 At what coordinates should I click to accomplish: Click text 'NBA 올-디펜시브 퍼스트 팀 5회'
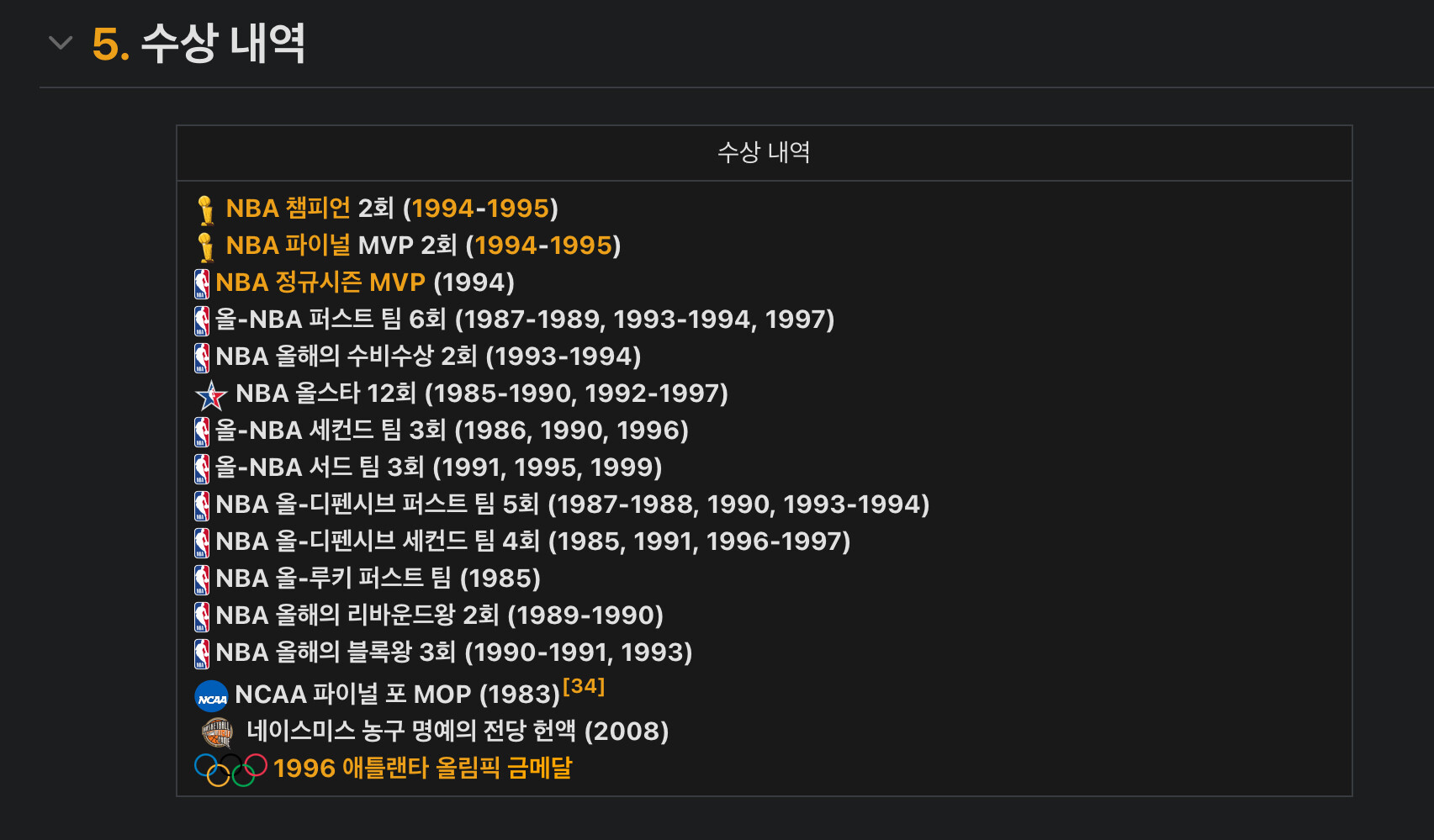[x=378, y=504]
